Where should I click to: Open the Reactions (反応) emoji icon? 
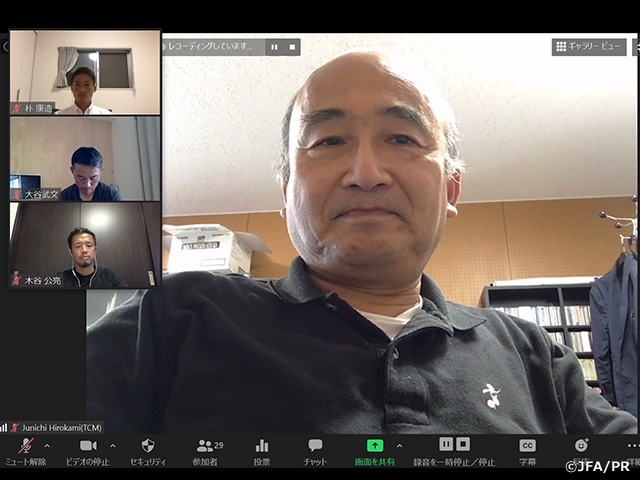click(581, 446)
